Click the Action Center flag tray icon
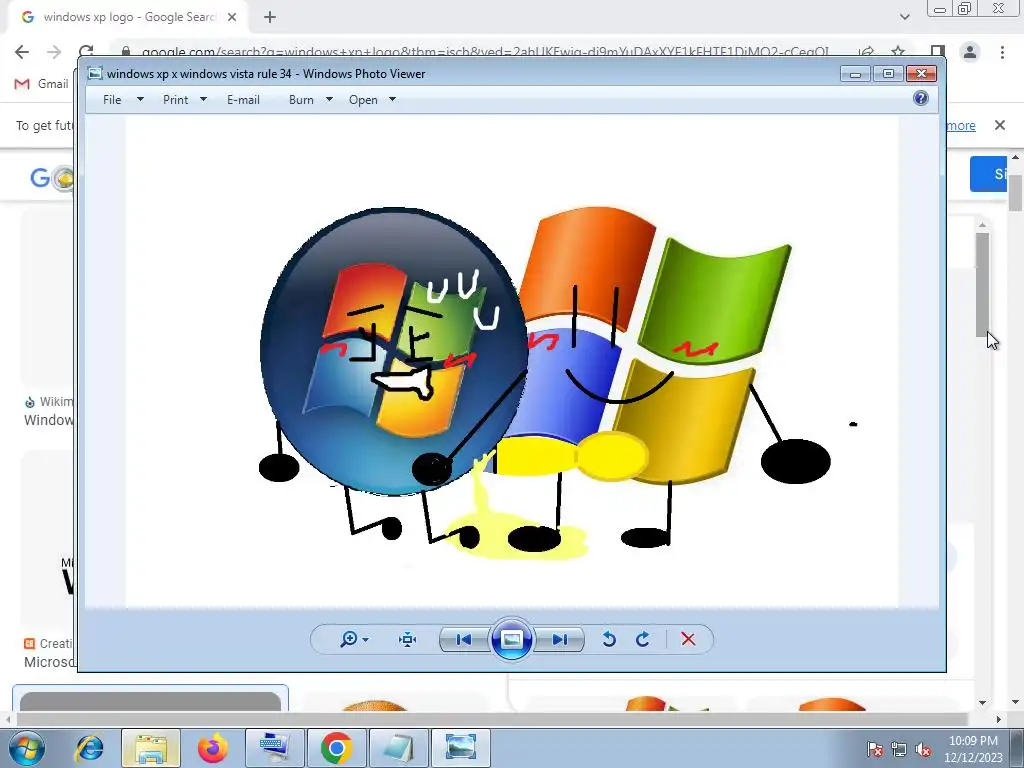The width and height of the screenshot is (1024, 768). (875, 749)
